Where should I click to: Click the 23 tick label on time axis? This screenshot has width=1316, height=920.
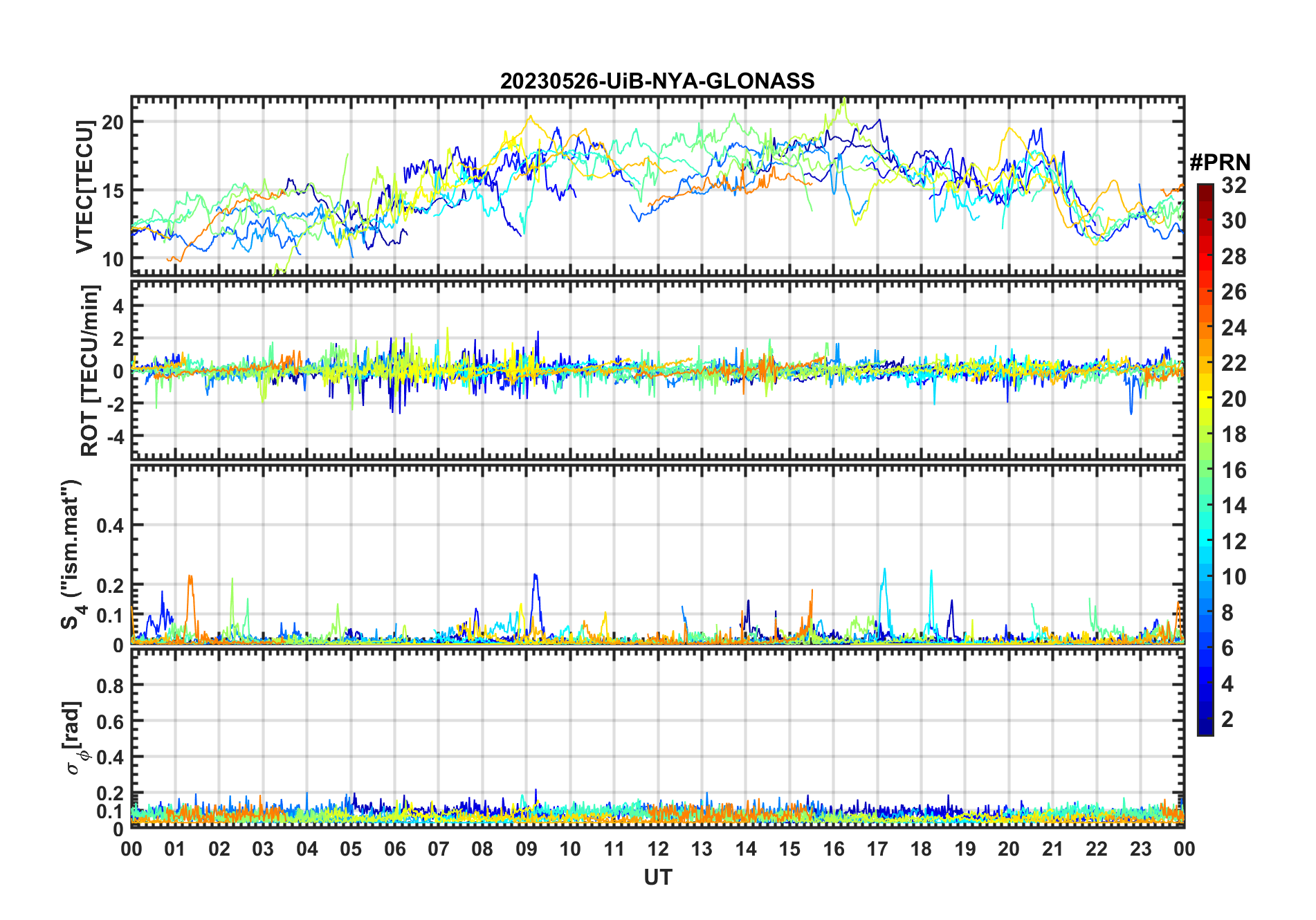[1140, 849]
